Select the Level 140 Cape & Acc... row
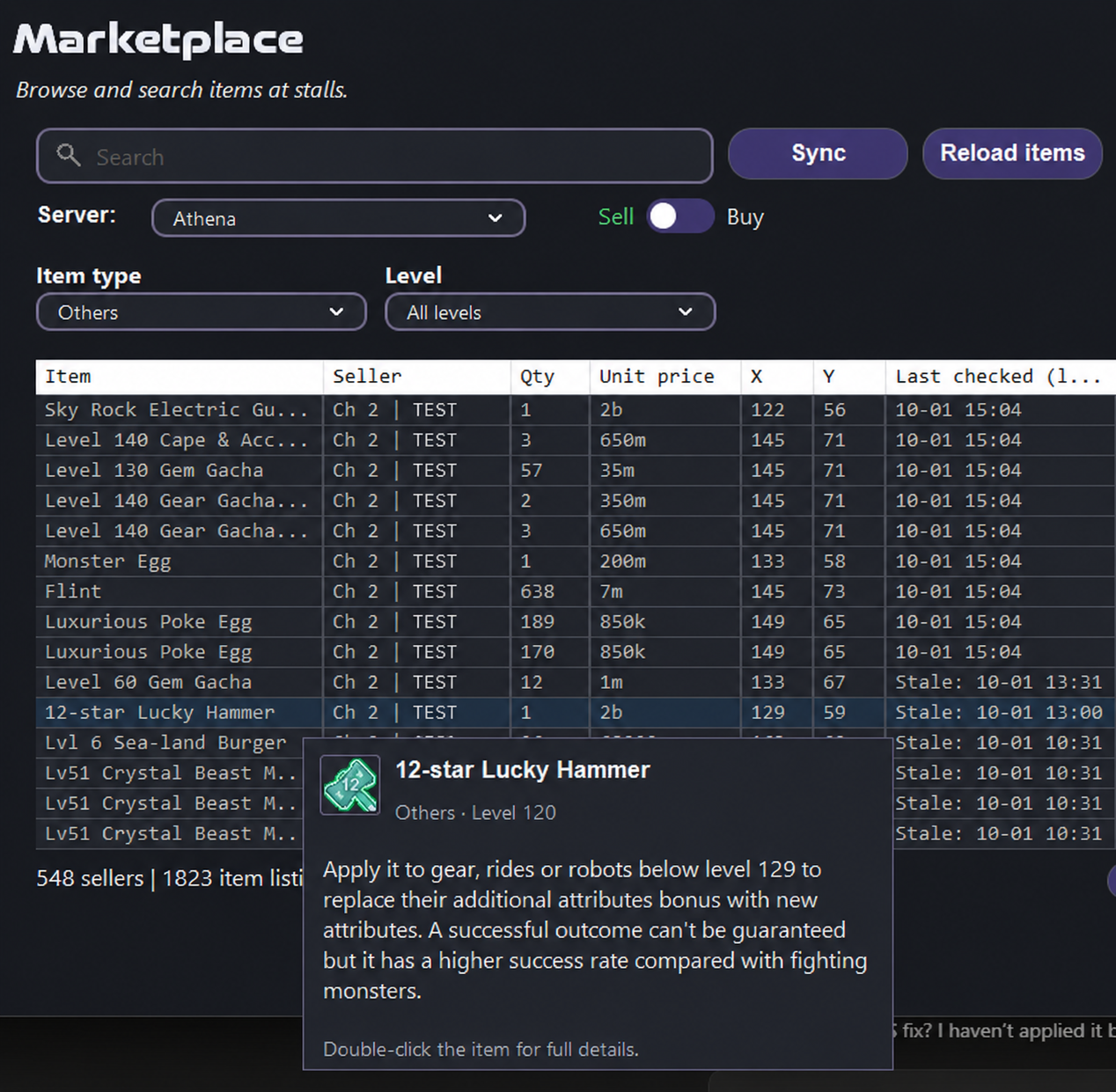Viewport: 1116px width, 1092px height. point(576,440)
